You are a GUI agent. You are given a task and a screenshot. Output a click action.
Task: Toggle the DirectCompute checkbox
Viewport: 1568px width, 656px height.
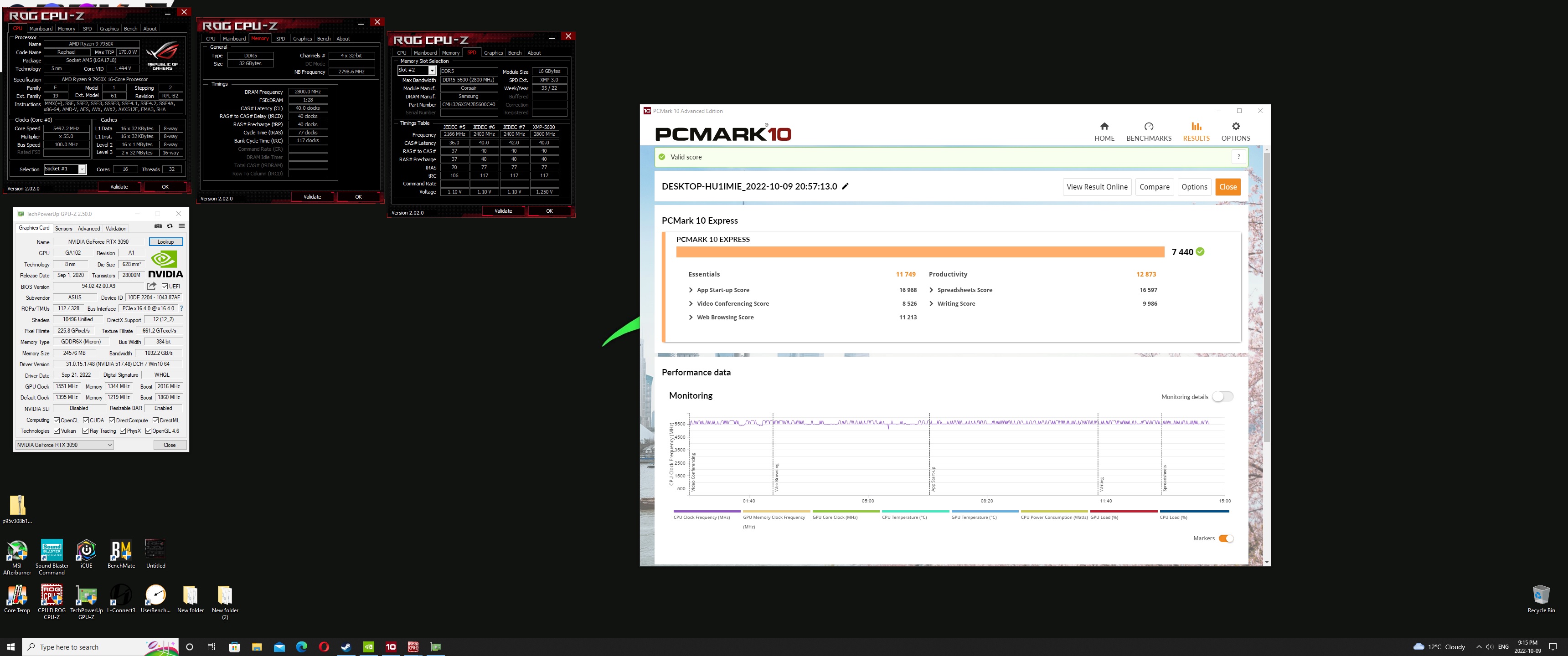(x=112, y=420)
